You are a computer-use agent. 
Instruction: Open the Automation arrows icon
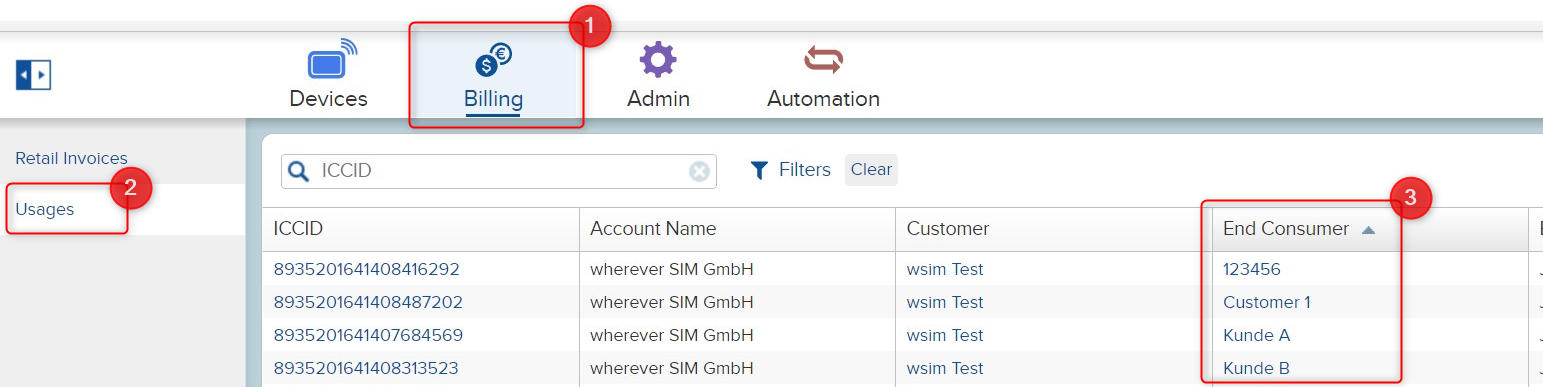click(x=823, y=61)
